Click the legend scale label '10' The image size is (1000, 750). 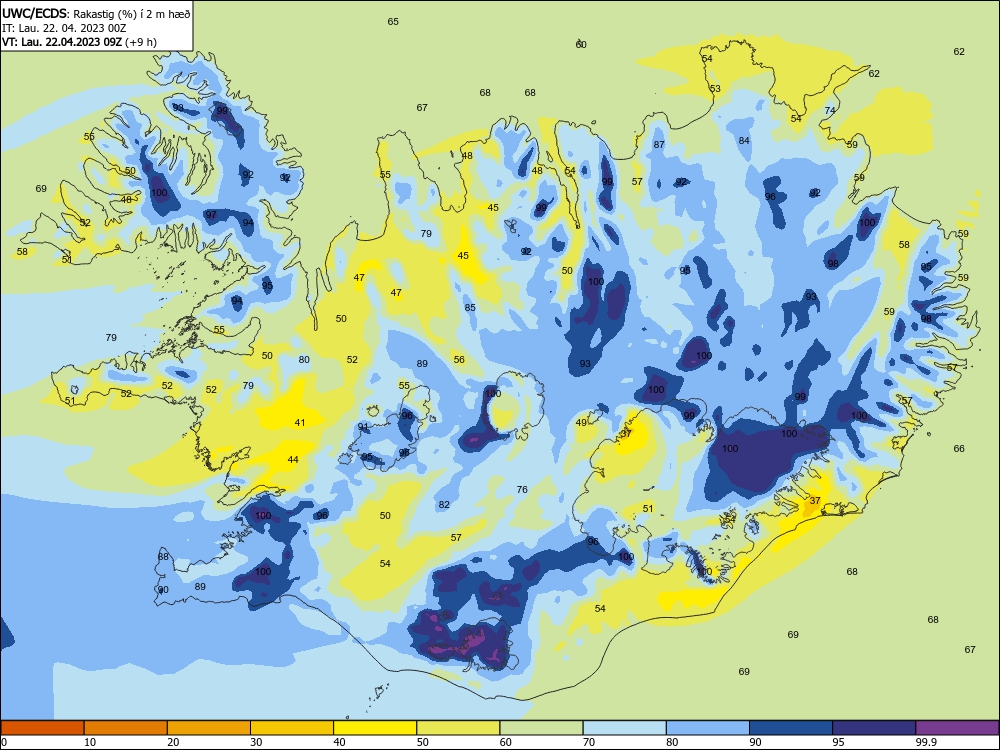(90, 742)
